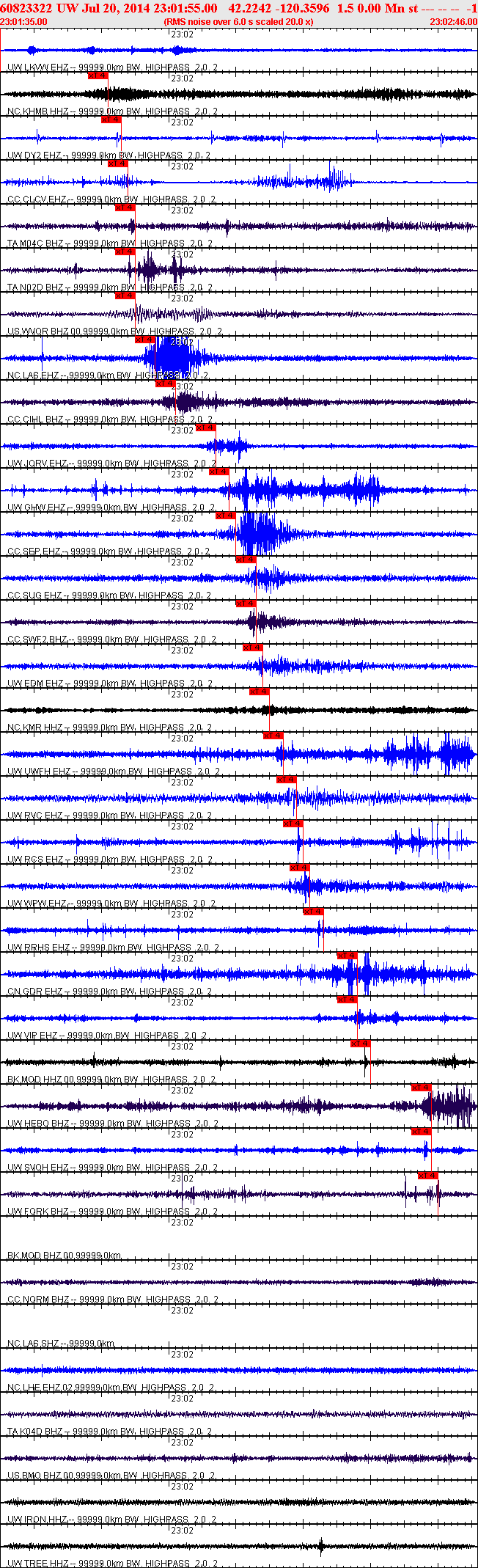Select the UW UWFH EHZ station label

click(114, 772)
